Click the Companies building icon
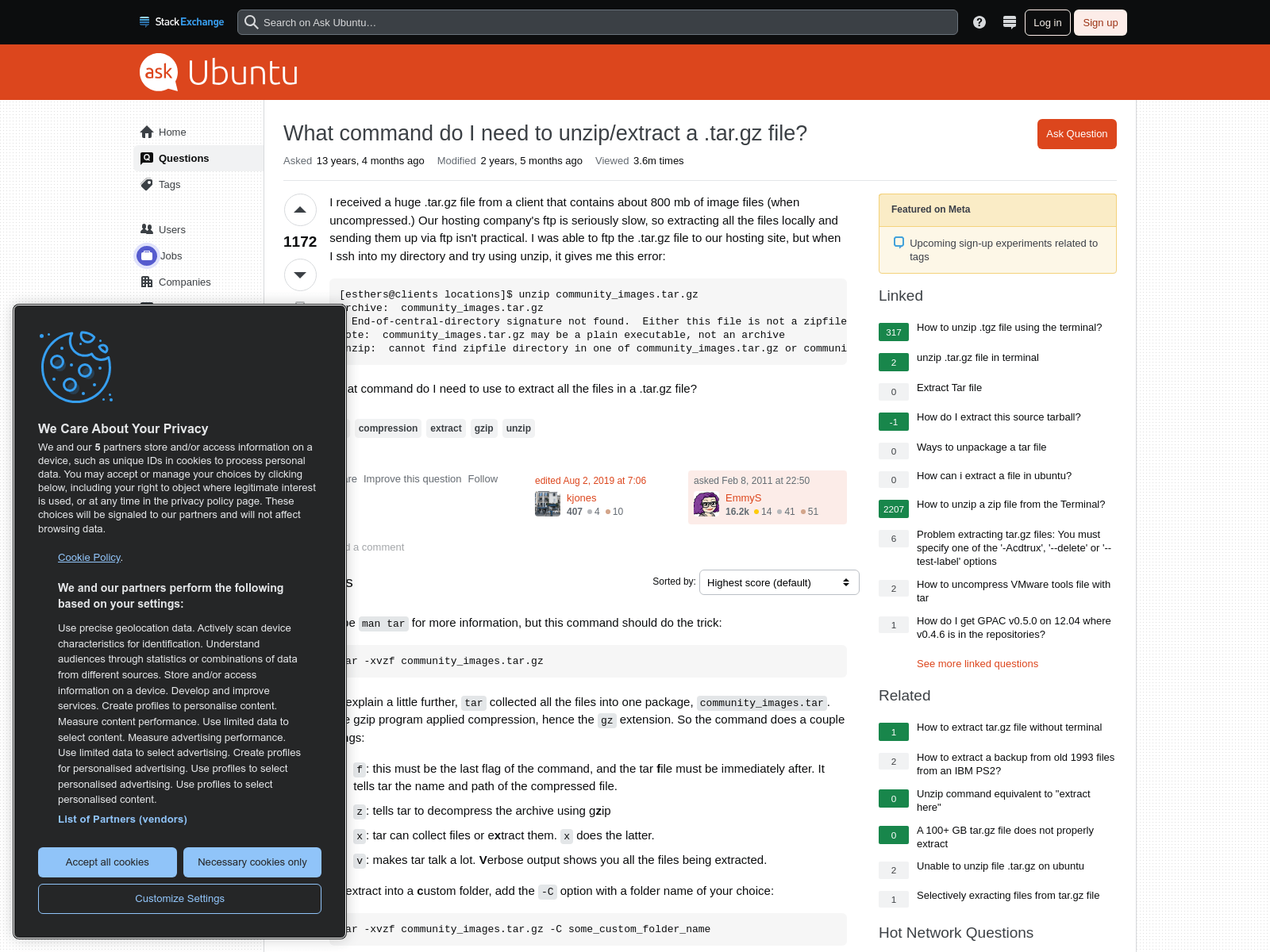 pos(147,282)
